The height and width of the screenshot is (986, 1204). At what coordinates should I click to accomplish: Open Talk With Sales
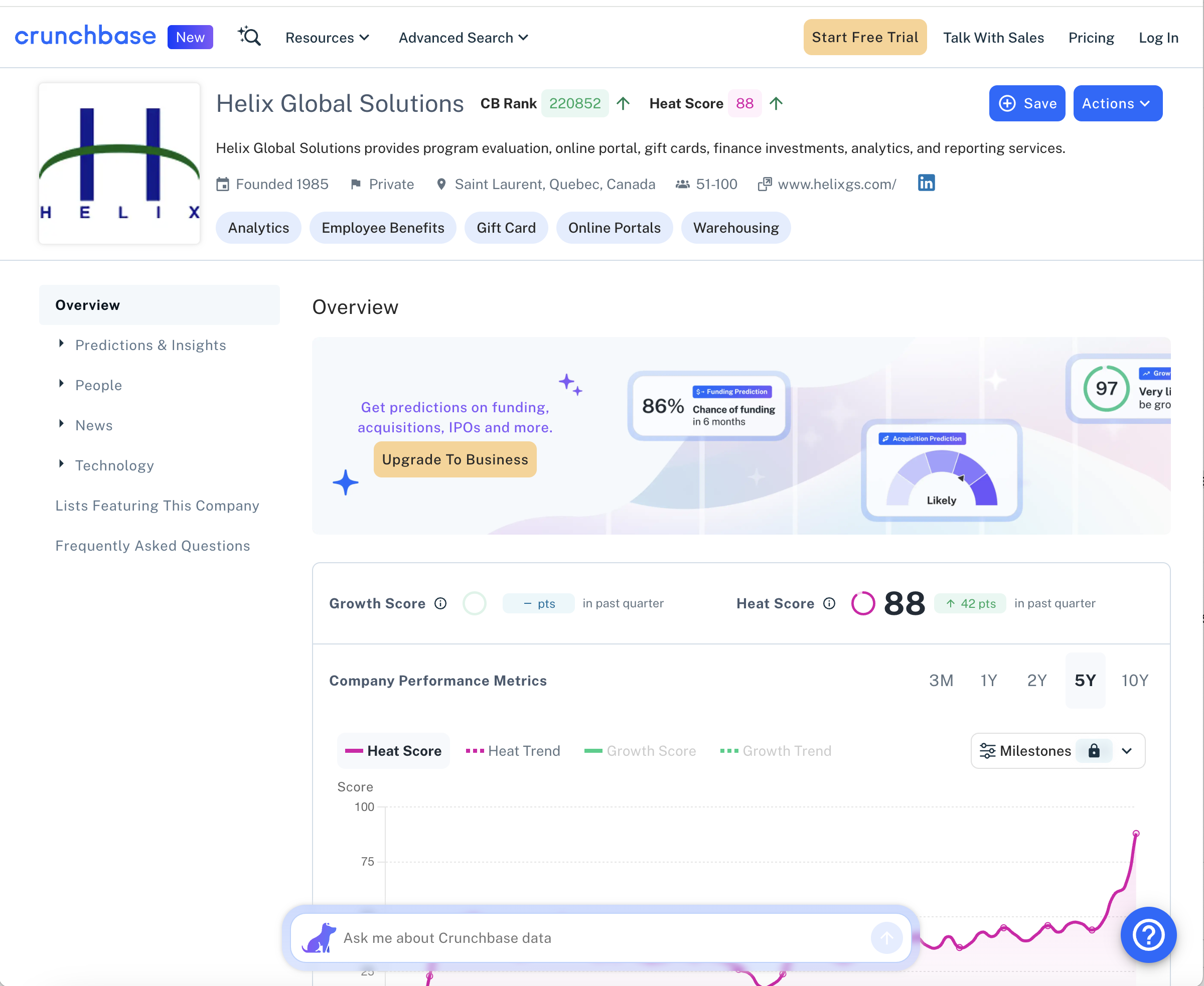click(993, 38)
